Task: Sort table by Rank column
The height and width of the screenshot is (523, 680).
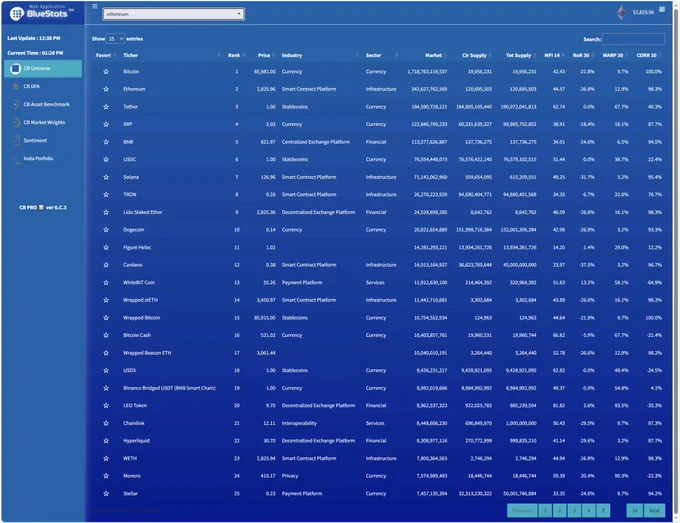Action: (234, 55)
